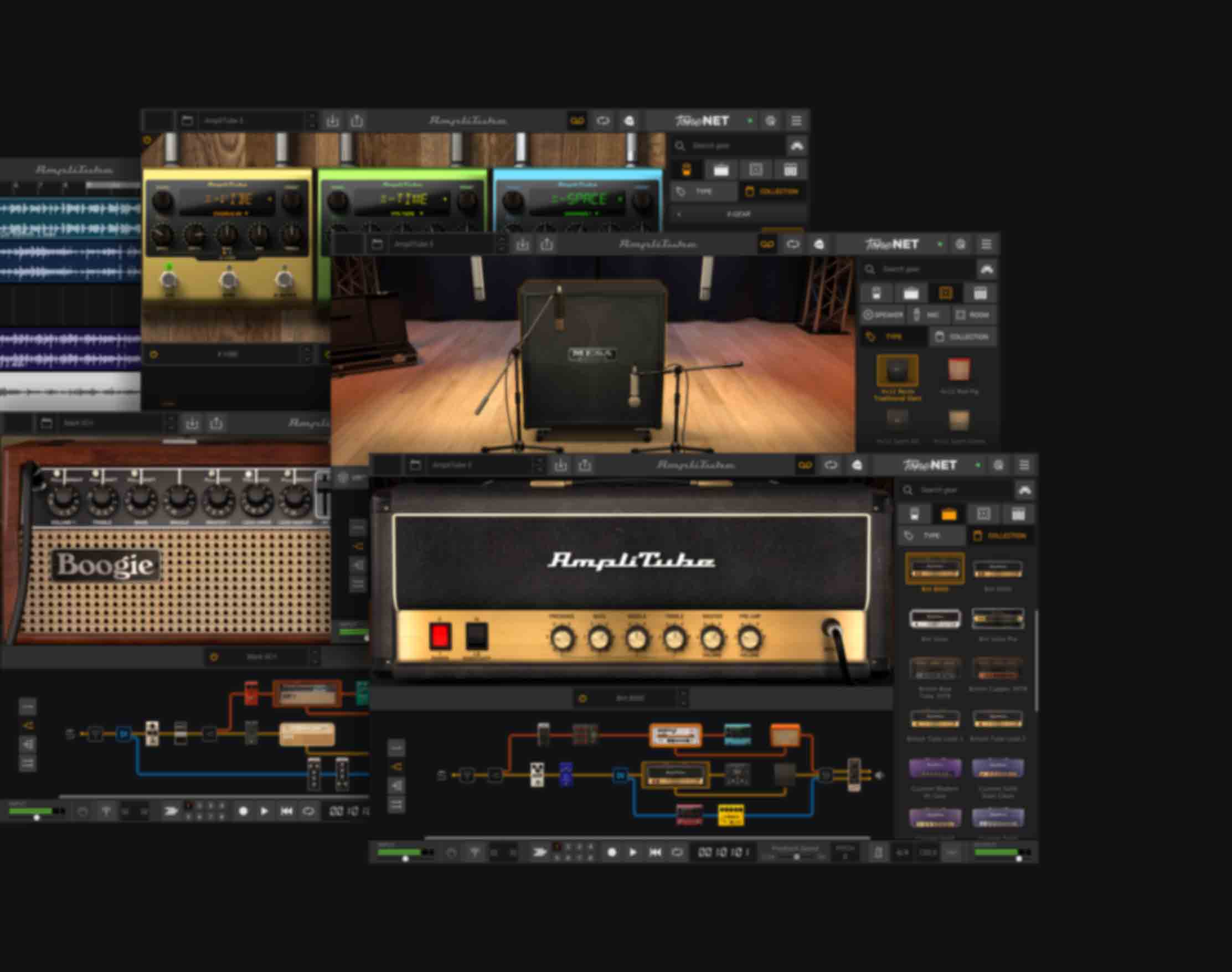Select second amp thumbnail in top browser row
The width and height of the screenshot is (1232, 972).
tap(997, 569)
